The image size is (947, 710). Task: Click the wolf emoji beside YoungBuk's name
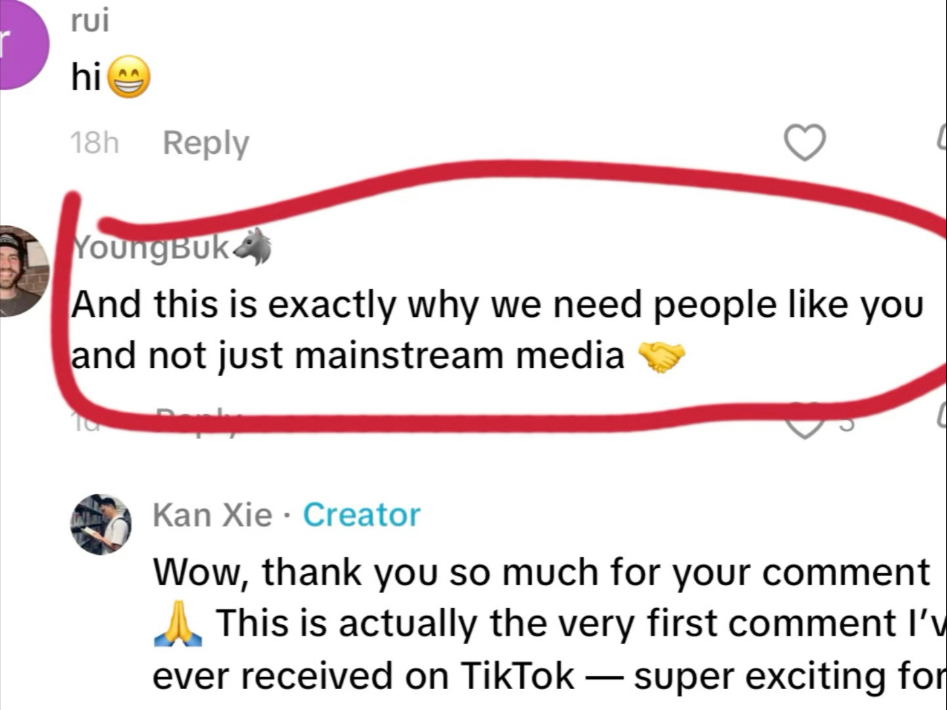[x=253, y=248]
